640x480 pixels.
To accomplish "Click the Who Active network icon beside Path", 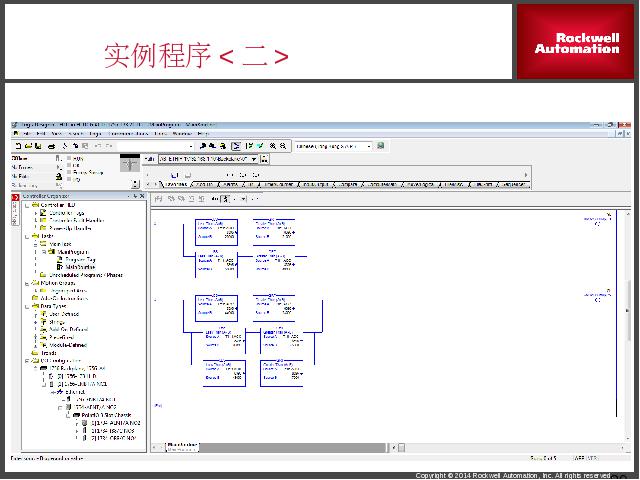I will coord(264,159).
